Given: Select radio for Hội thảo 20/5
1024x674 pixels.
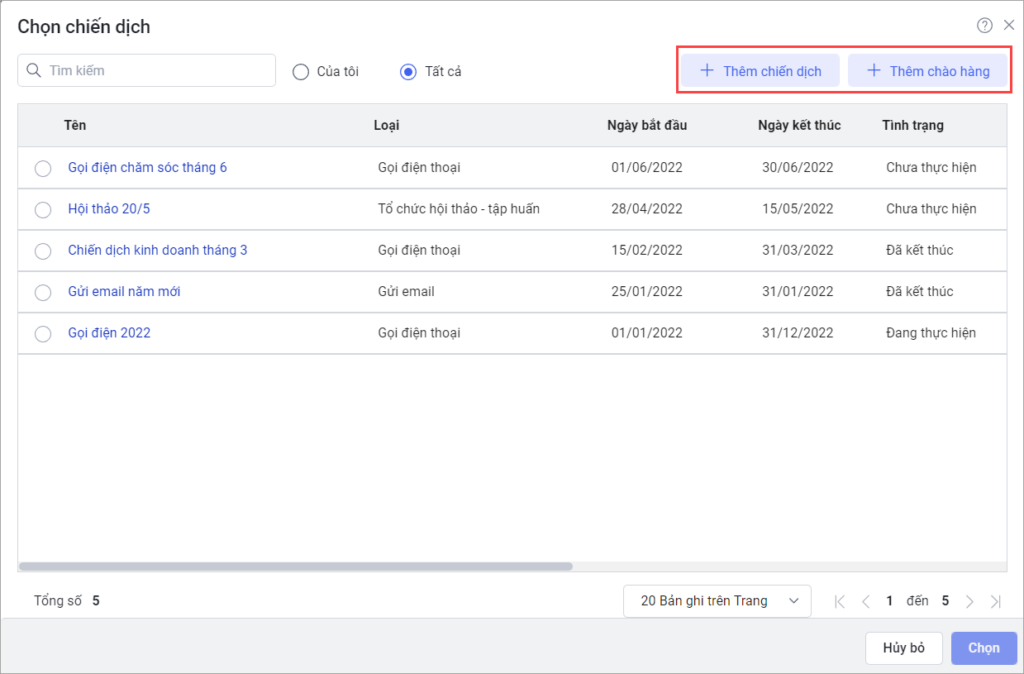Looking at the screenshot, I should tap(43, 210).
